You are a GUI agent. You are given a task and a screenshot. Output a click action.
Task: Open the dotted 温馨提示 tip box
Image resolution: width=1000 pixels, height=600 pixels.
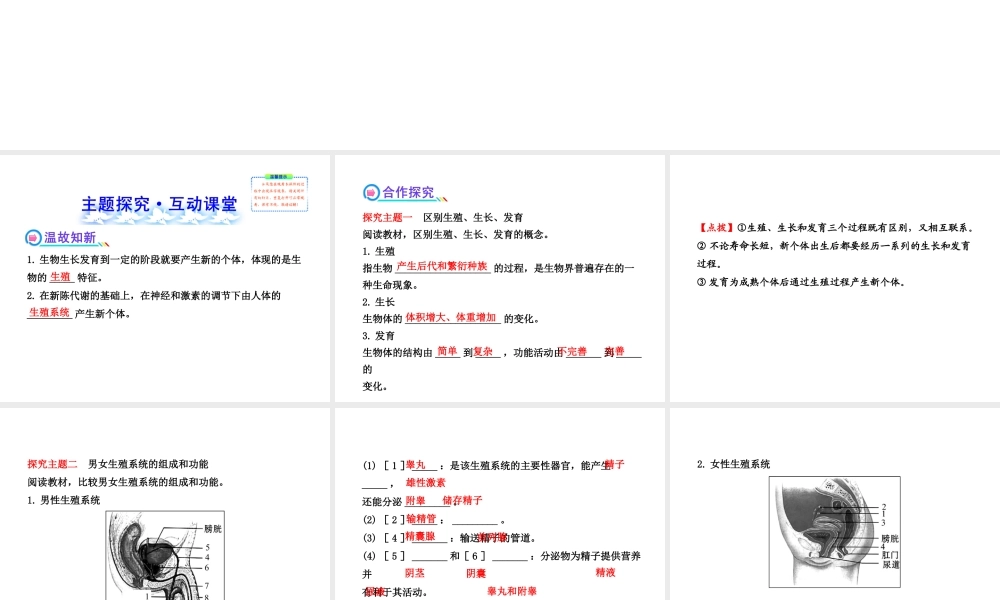pos(279,193)
